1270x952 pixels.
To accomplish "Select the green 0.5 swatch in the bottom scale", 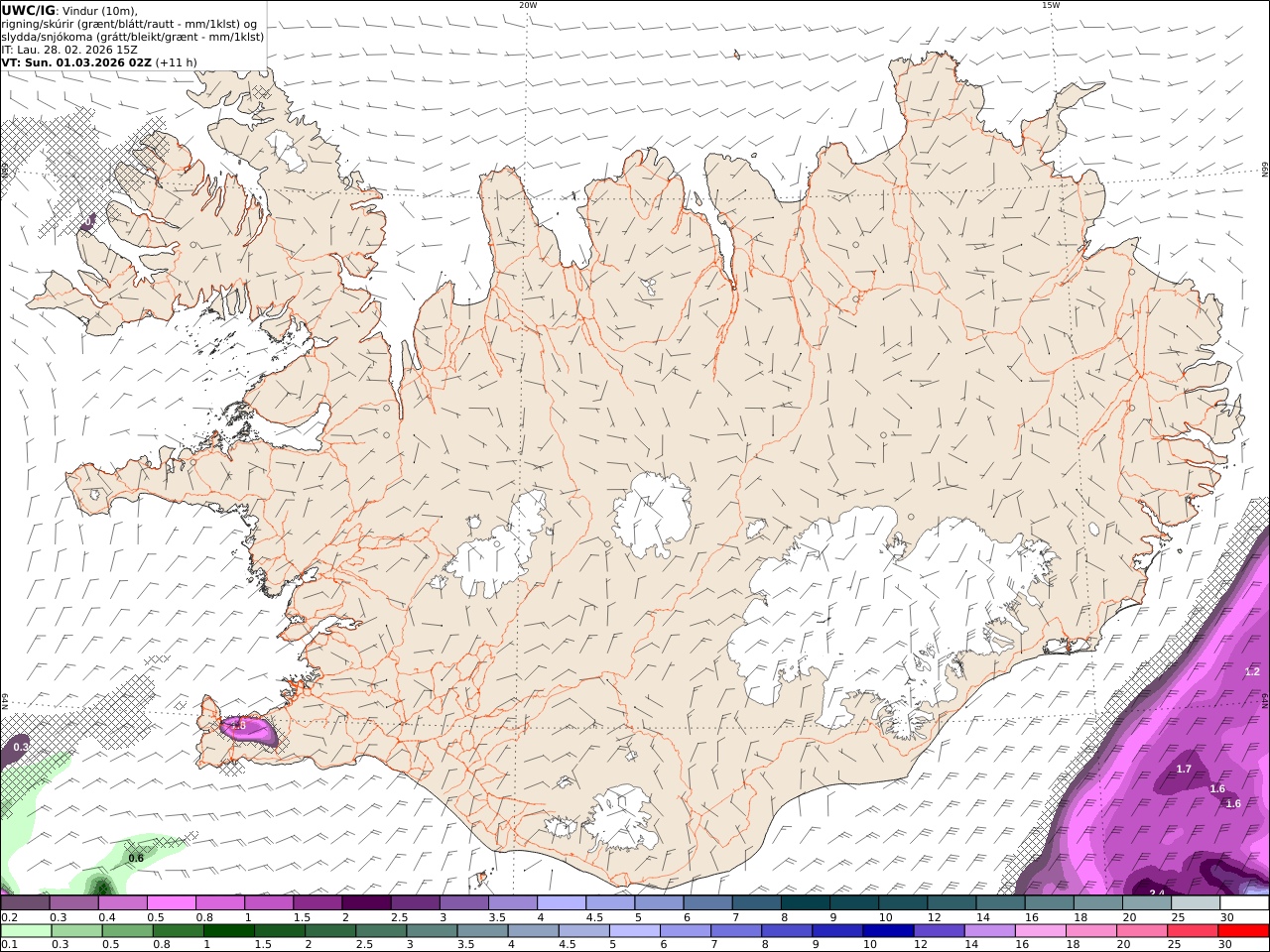I will [127, 930].
